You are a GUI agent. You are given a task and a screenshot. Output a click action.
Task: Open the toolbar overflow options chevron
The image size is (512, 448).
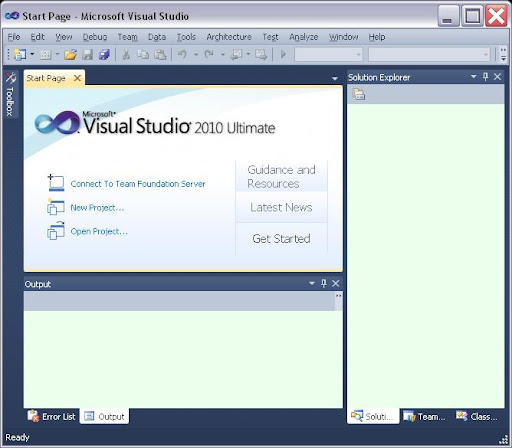tap(504, 54)
